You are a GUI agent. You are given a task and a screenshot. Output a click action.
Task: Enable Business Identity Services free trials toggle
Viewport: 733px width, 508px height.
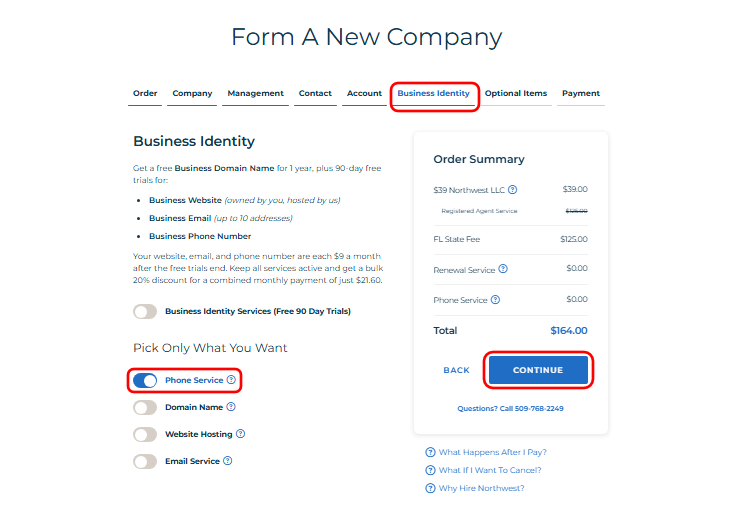[x=145, y=311]
